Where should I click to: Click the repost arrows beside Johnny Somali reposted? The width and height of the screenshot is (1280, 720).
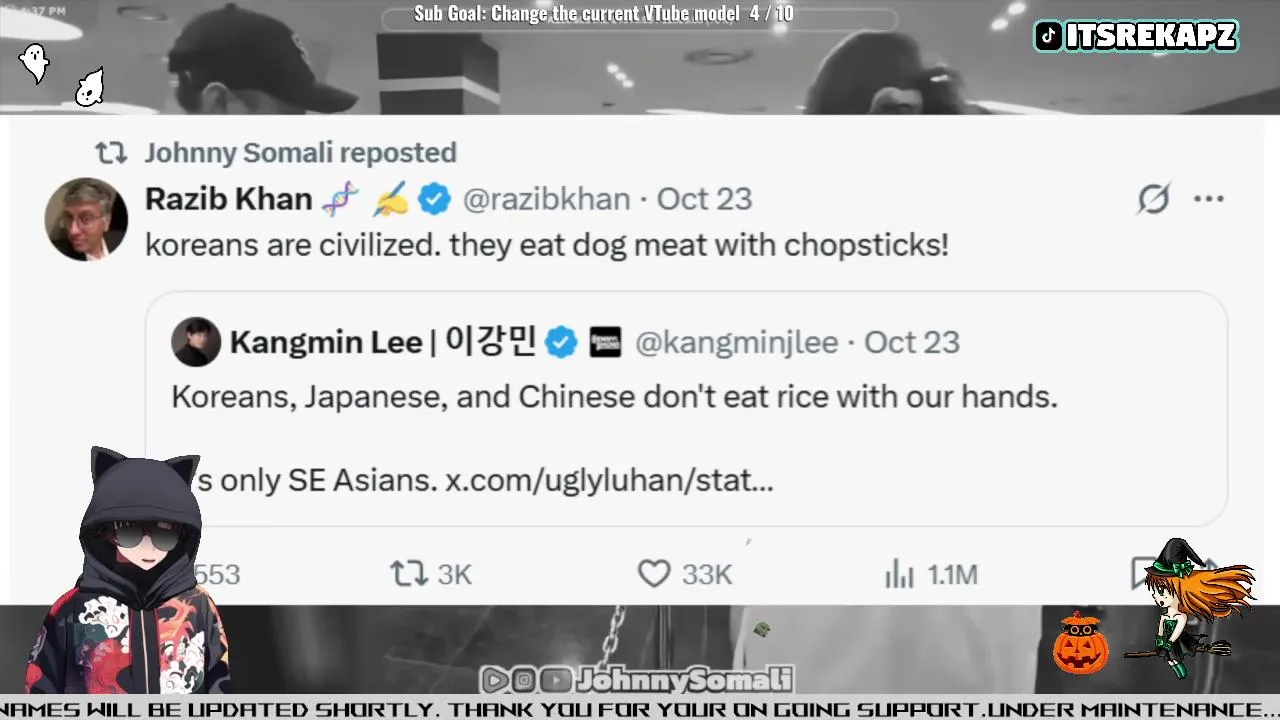tap(111, 153)
